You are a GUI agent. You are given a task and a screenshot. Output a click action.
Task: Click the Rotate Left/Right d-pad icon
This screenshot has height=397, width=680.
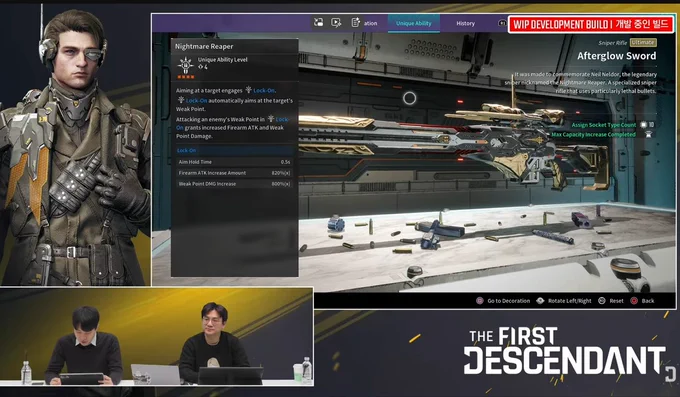(540, 301)
